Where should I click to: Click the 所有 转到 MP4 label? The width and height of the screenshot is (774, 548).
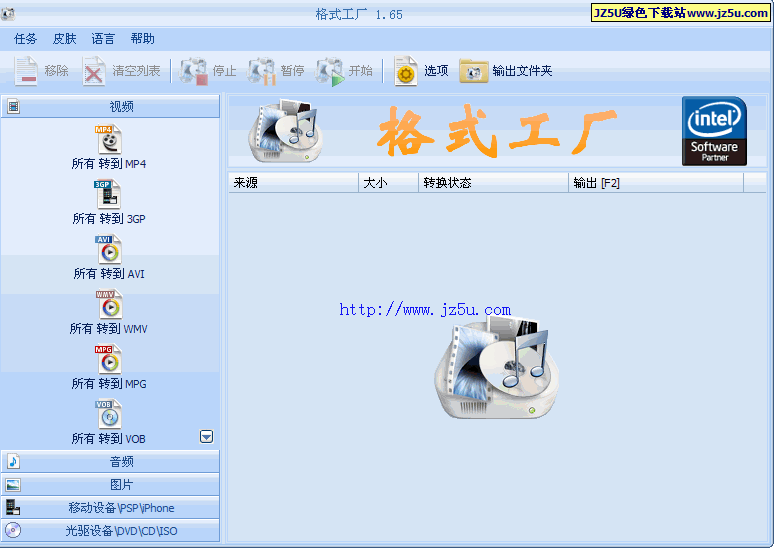pos(109,164)
